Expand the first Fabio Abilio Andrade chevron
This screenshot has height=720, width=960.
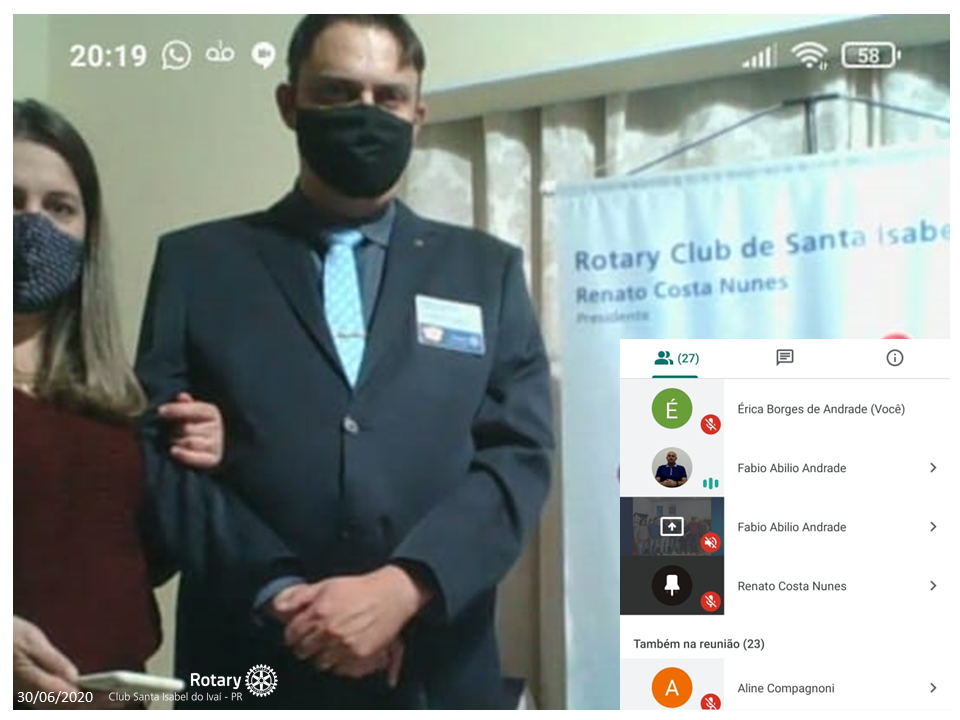click(x=932, y=468)
